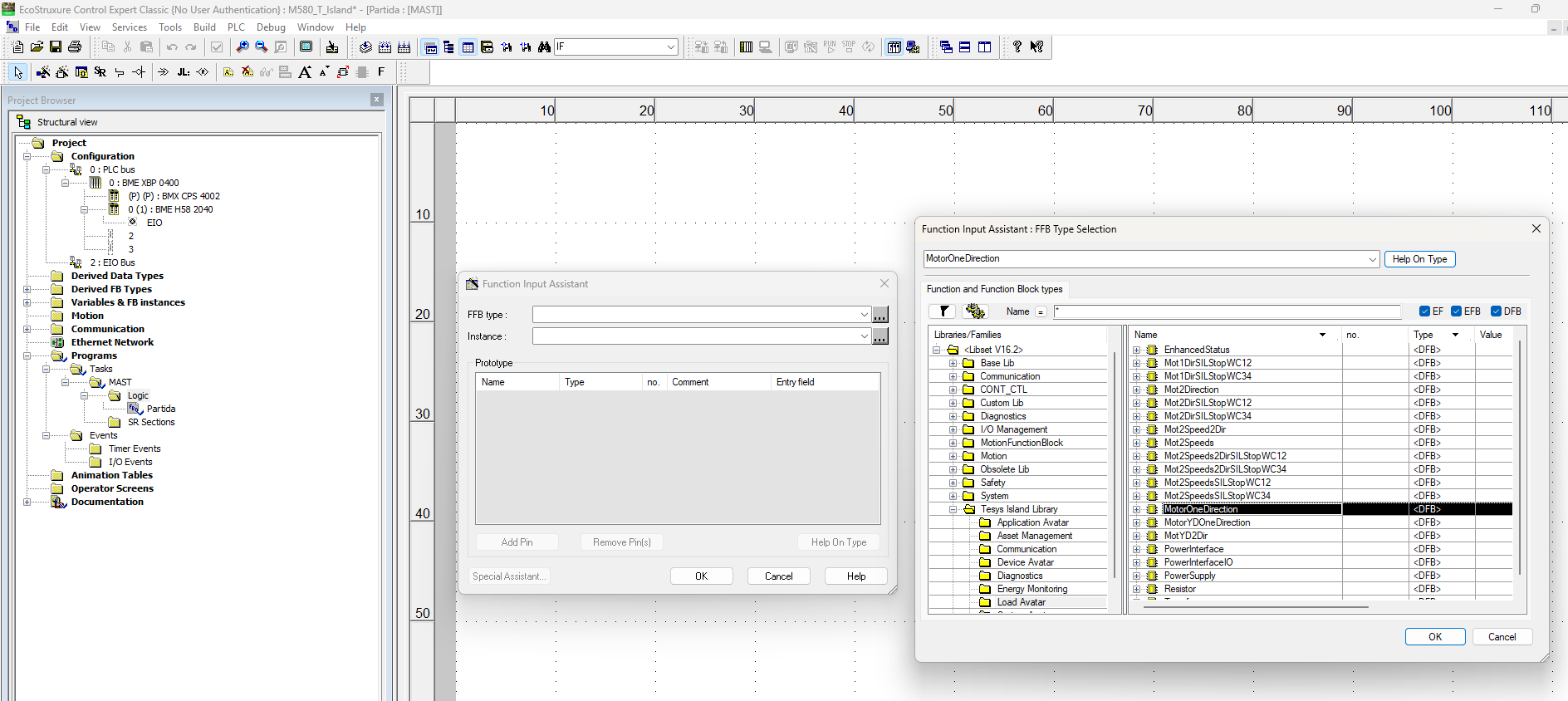Click the New project toolbar icon
The image size is (1568, 701).
tap(17, 47)
